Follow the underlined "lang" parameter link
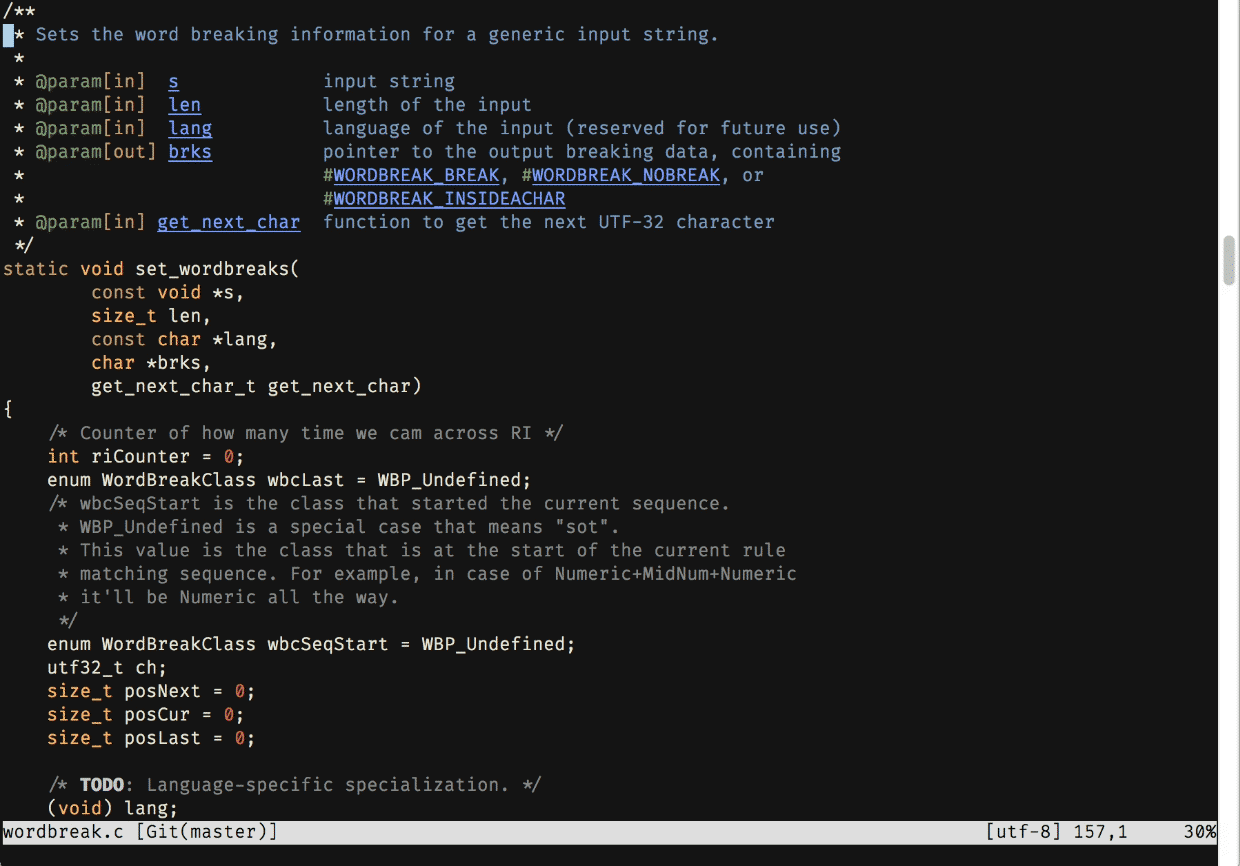Viewport: 1240px width, 866px height. 190,128
